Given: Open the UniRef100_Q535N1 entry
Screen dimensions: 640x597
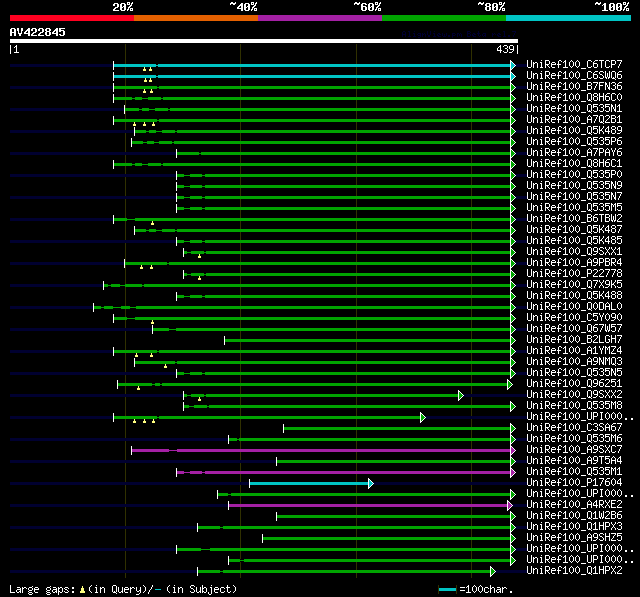Looking at the screenshot, I should [574, 109].
